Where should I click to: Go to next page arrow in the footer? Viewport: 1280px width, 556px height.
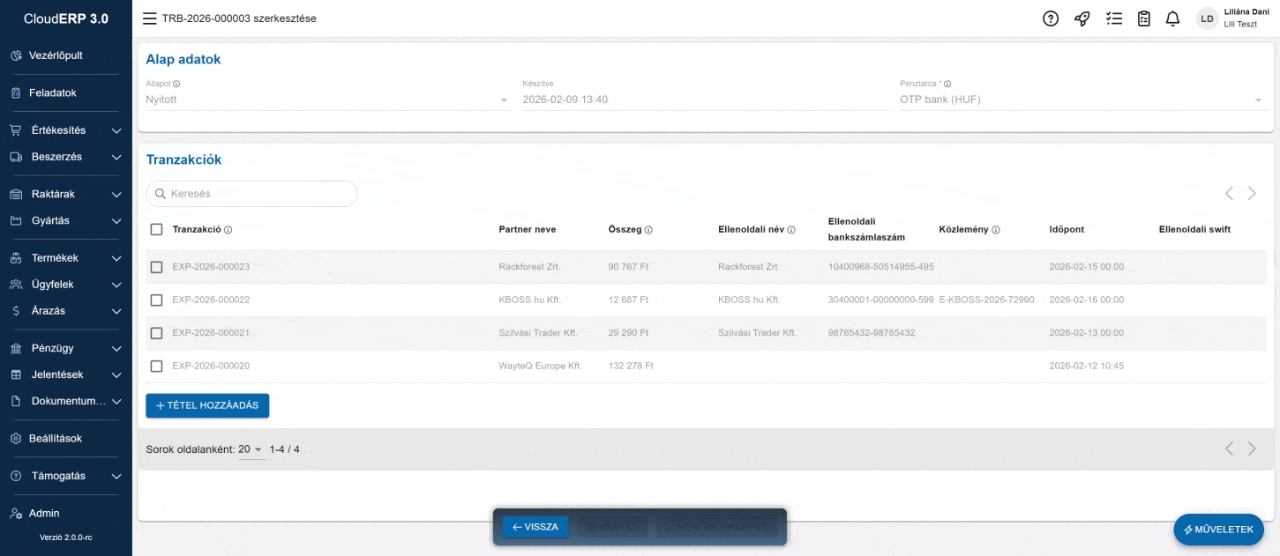click(1252, 449)
